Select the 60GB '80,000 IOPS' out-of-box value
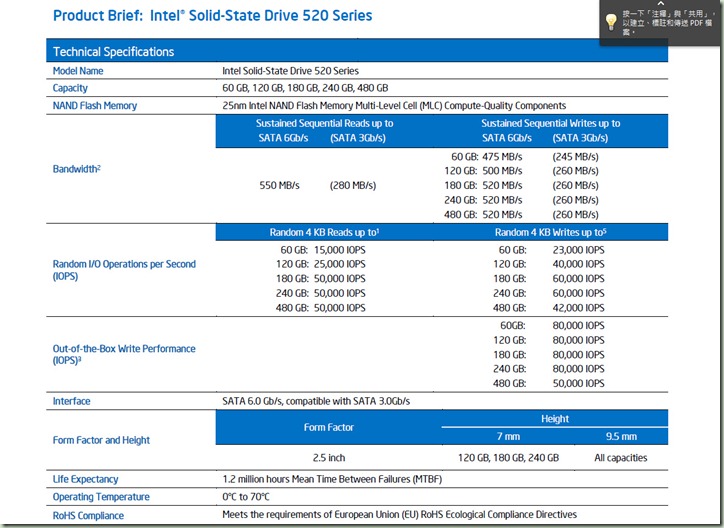 click(x=578, y=326)
